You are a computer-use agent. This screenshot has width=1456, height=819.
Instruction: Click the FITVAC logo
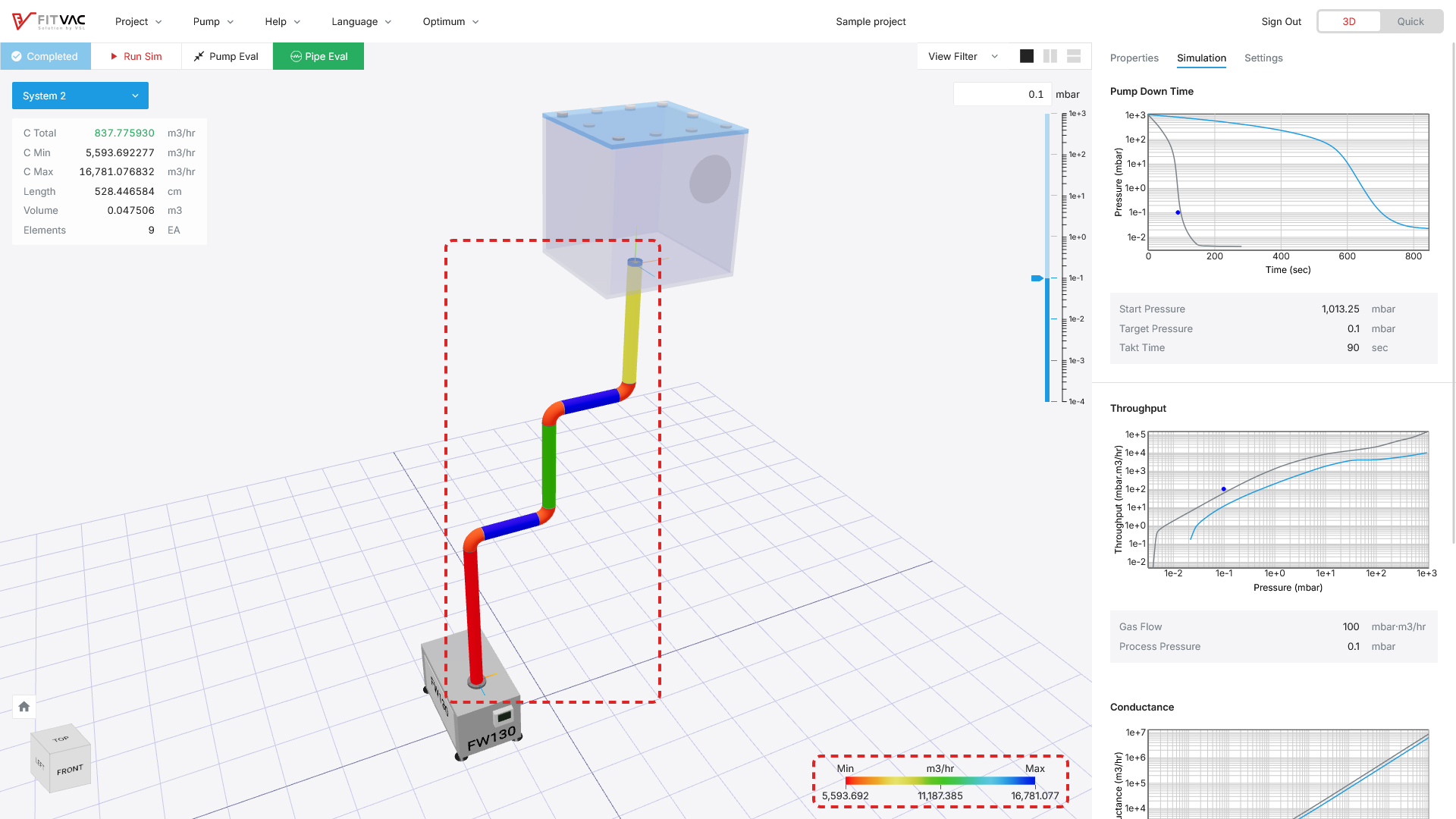pyautogui.click(x=49, y=21)
